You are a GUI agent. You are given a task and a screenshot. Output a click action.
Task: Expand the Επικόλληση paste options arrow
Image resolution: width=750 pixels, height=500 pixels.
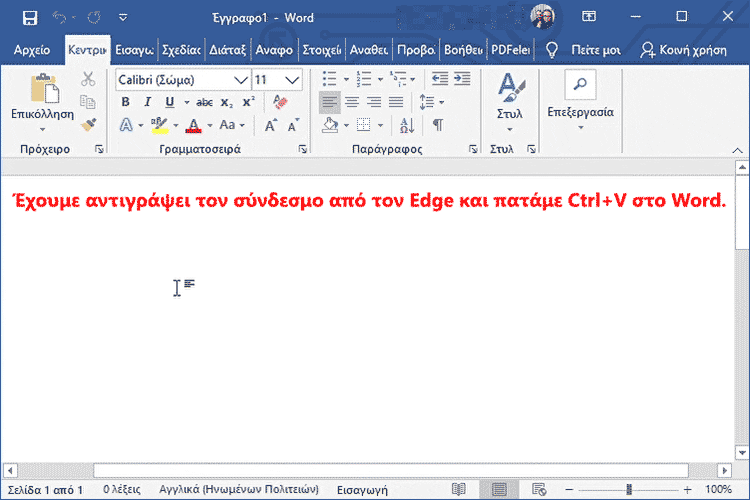[x=43, y=129]
